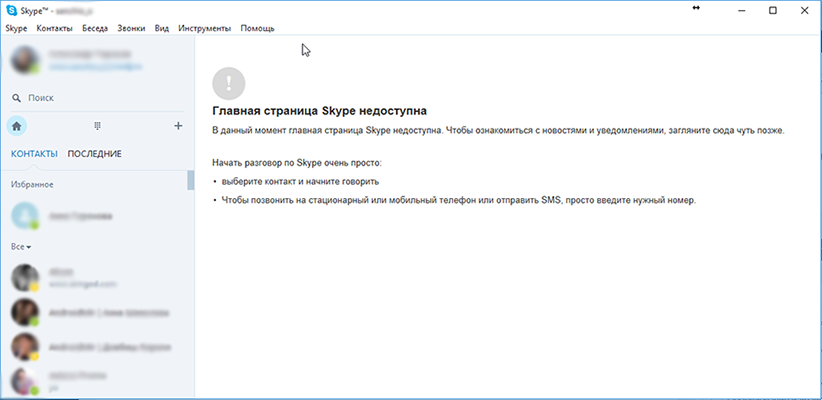Go to the Skype home icon
822x400 pixels.
tap(17, 126)
